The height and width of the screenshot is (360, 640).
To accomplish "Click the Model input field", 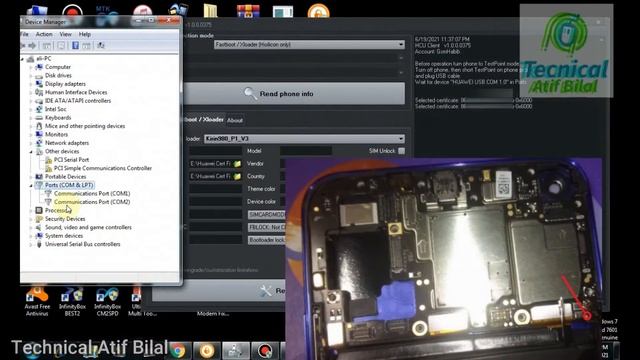I will pos(306,151).
